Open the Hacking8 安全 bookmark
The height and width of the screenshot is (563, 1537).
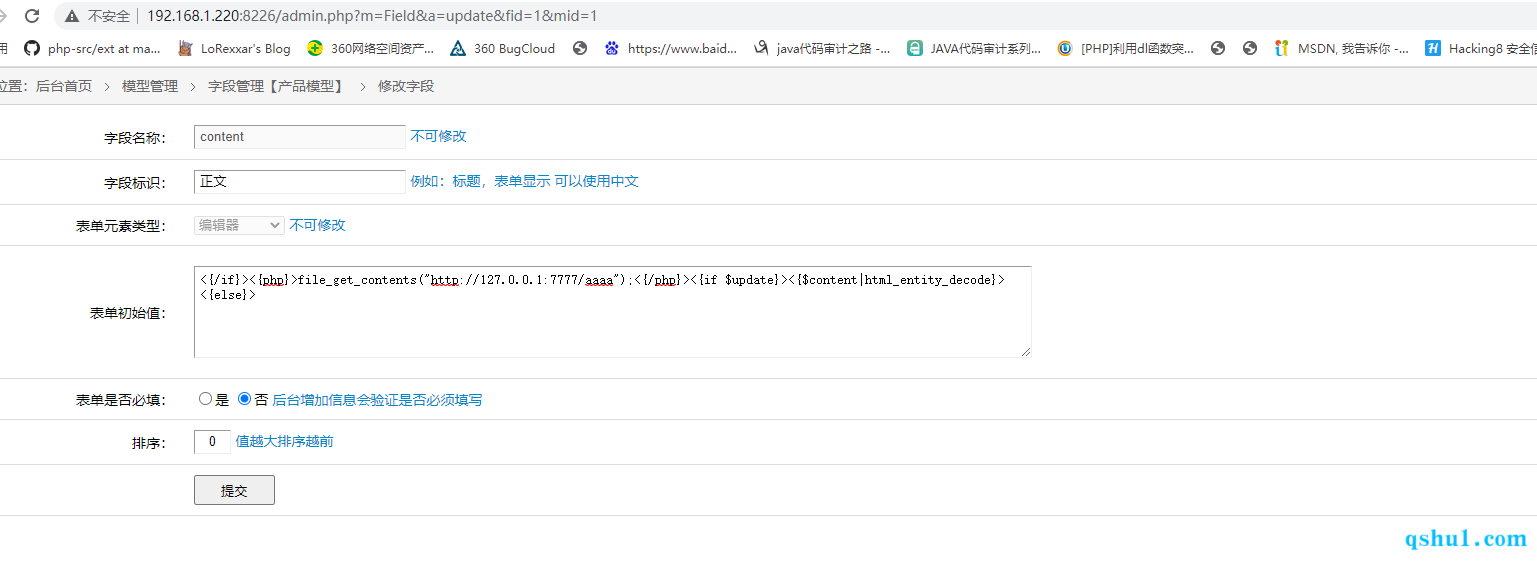pyautogui.click(x=1481, y=48)
